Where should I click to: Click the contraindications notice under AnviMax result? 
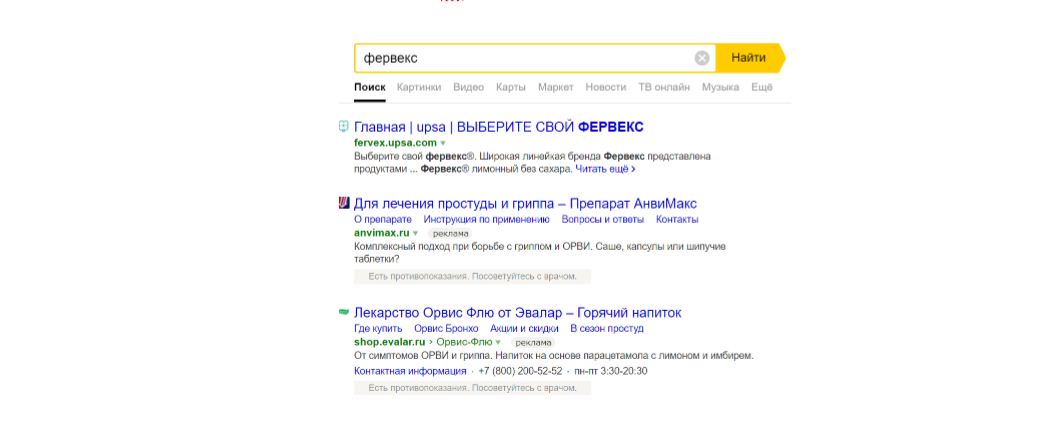coord(472,277)
